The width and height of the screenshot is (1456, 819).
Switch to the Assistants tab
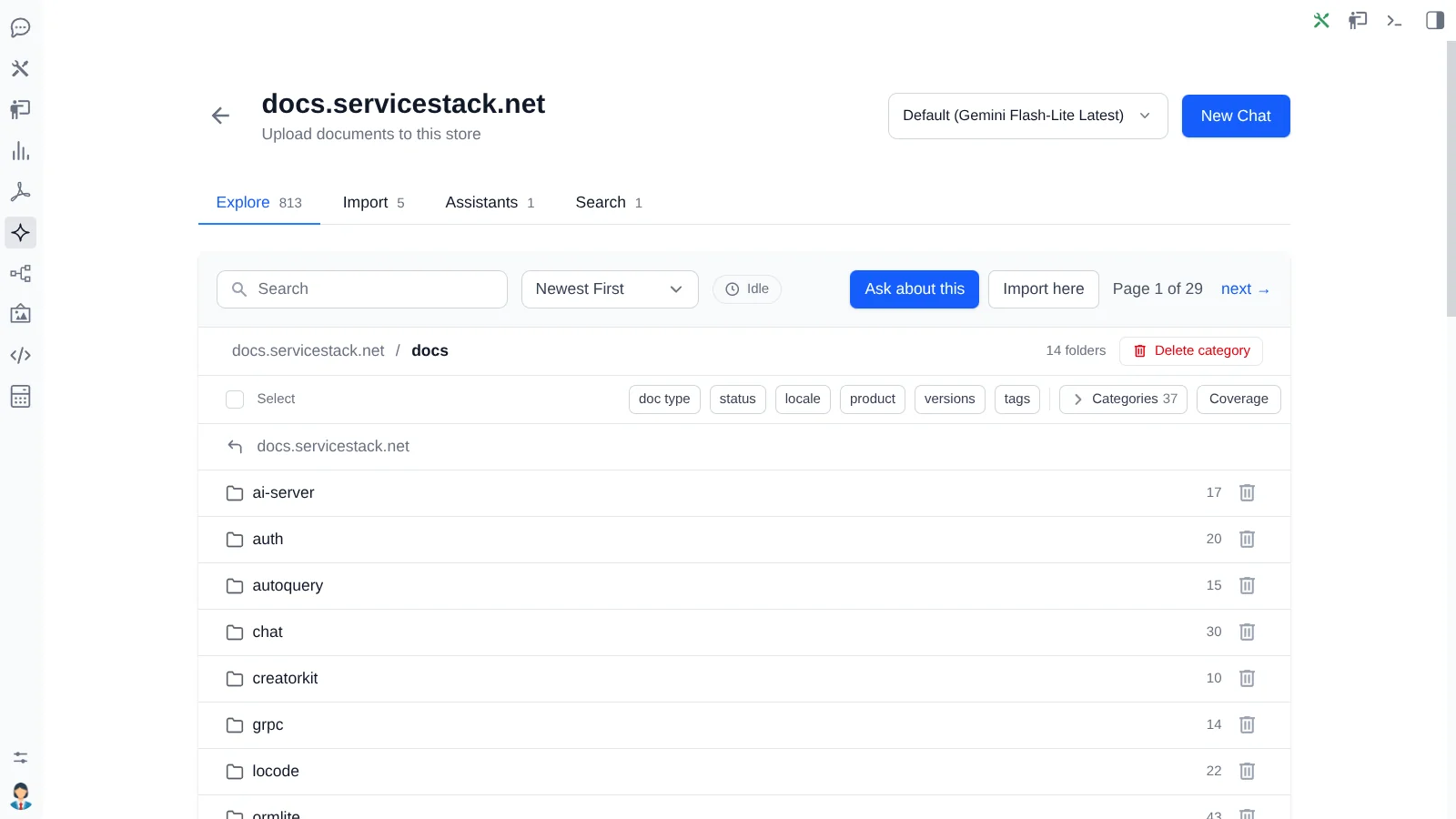(490, 202)
